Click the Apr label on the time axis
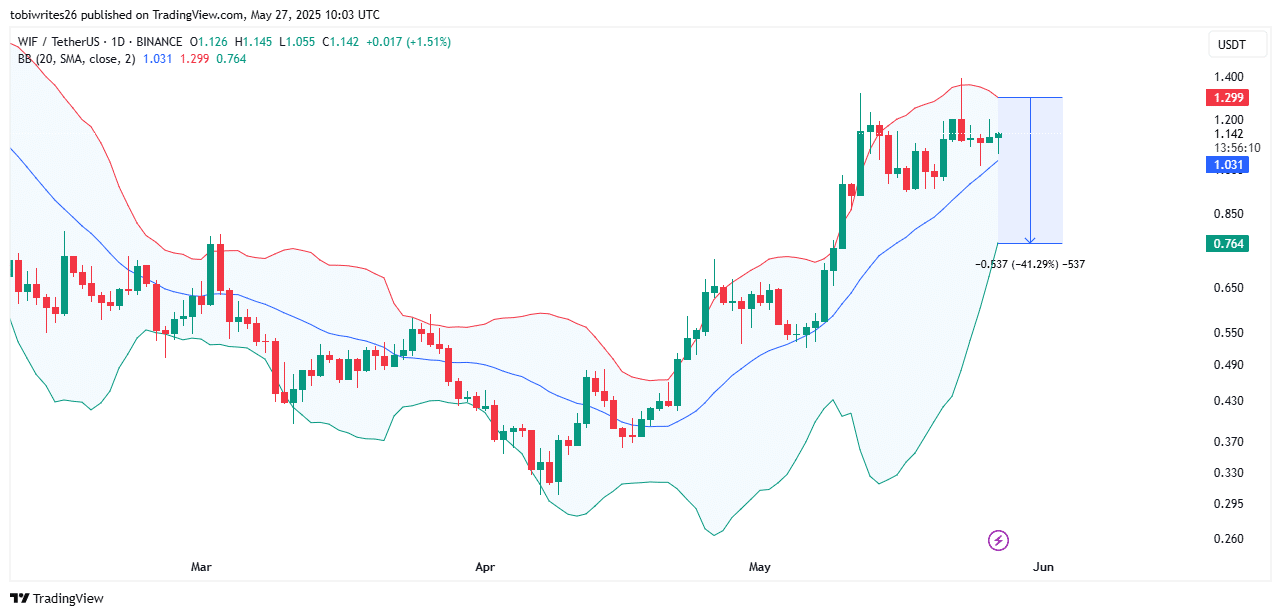 (485, 567)
